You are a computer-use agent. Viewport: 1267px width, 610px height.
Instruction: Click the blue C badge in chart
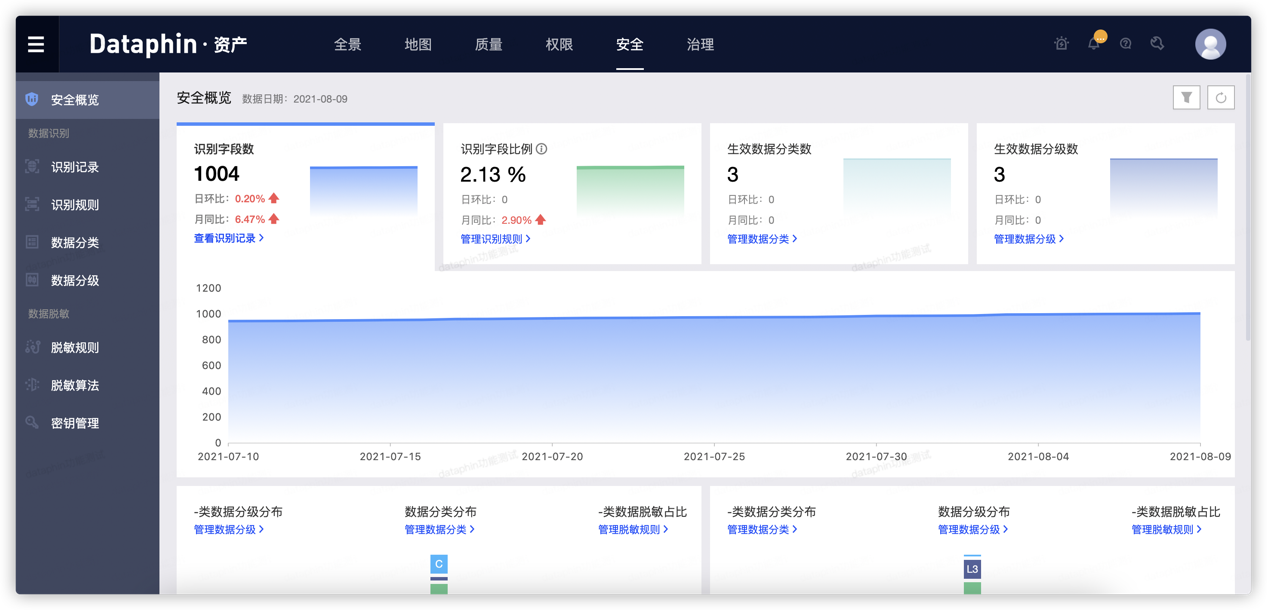point(439,564)
